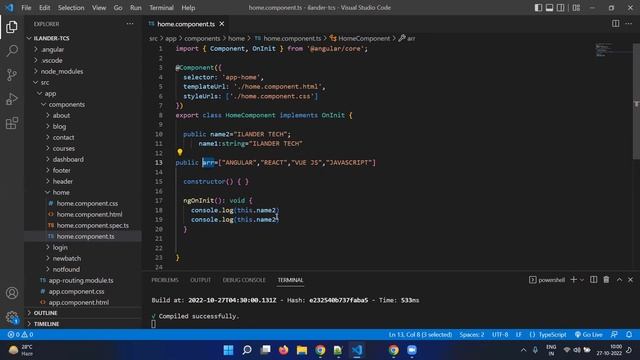Screen dimensions: 640x360
Task: Click the editor vertical scrollbar
Action: 636,101
